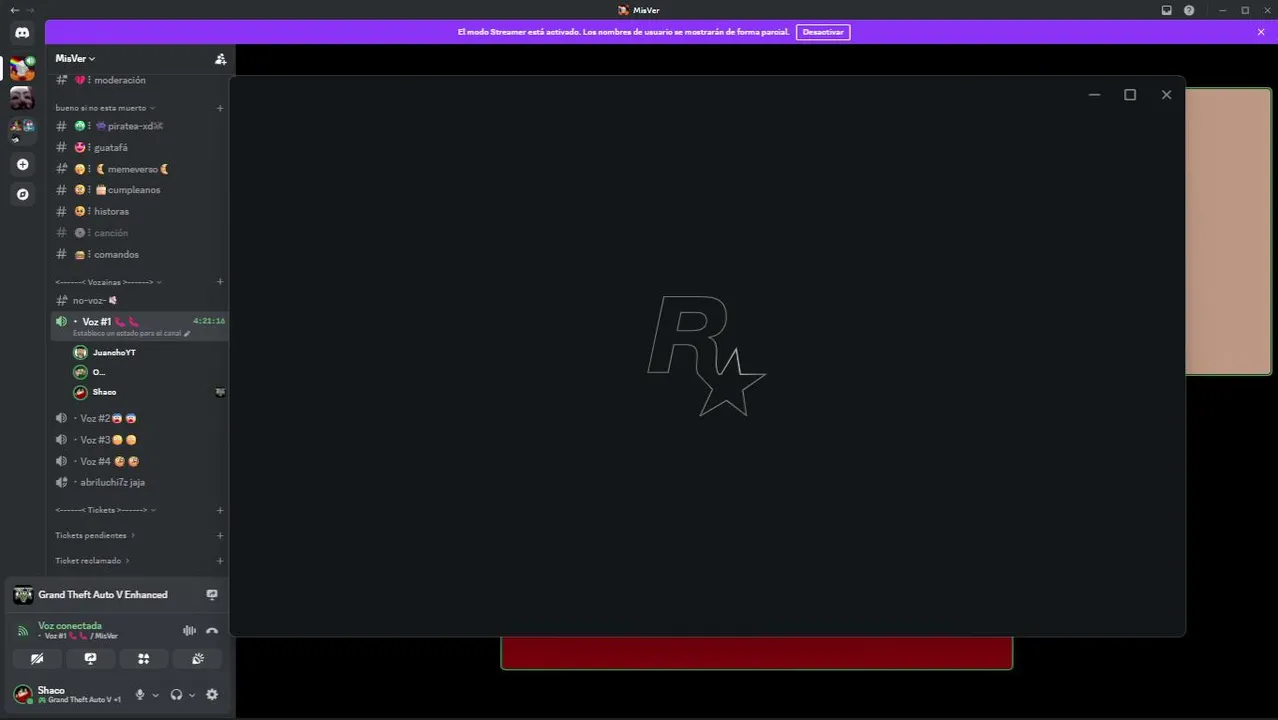The image size is (1278, 720).
Task: Expand Tickets pendientes category
Action: click(95, 535)
